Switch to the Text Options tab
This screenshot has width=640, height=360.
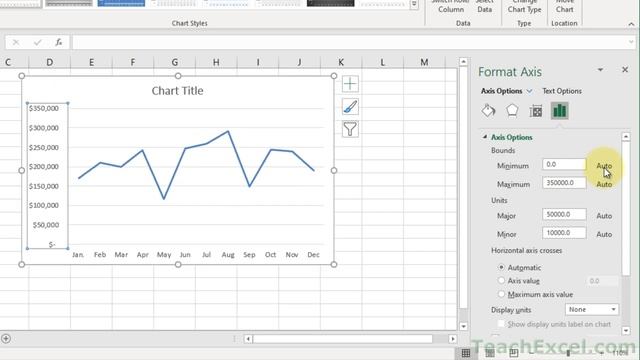pyautogui.click(x=562, y=91)
